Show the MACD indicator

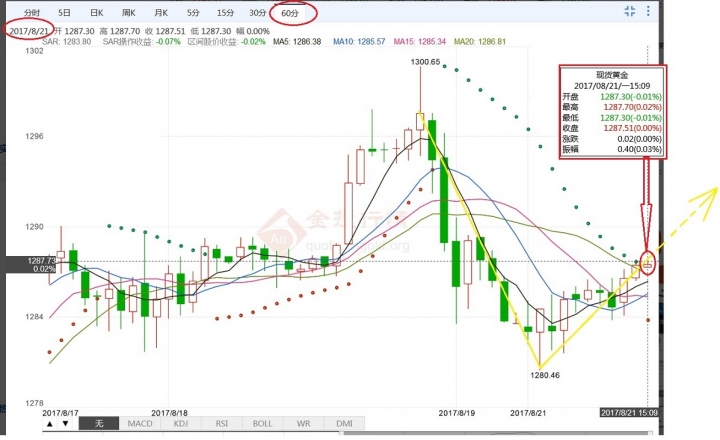(140, 423)
